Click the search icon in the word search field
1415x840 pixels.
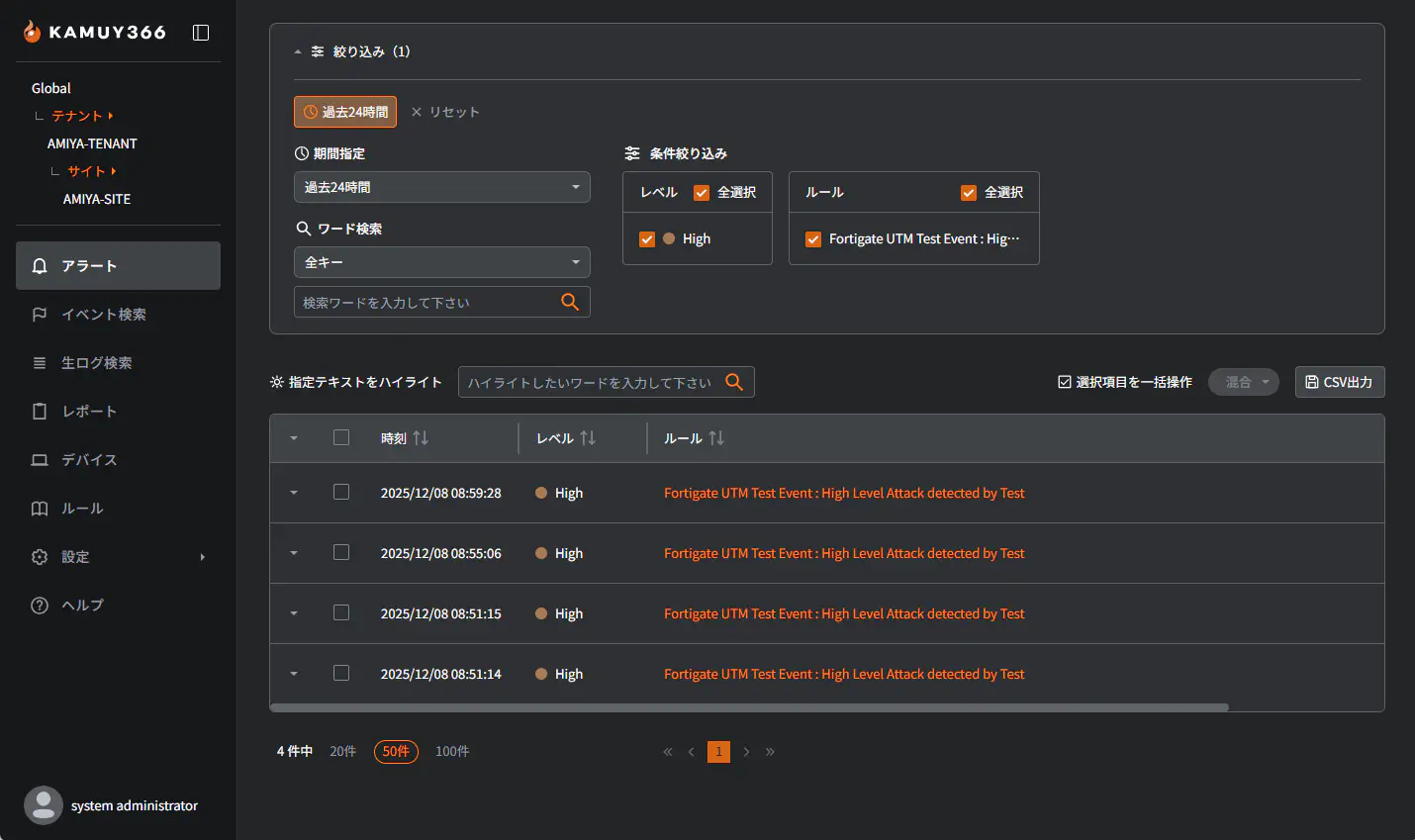pyautogui.click(x=570, y=302)
